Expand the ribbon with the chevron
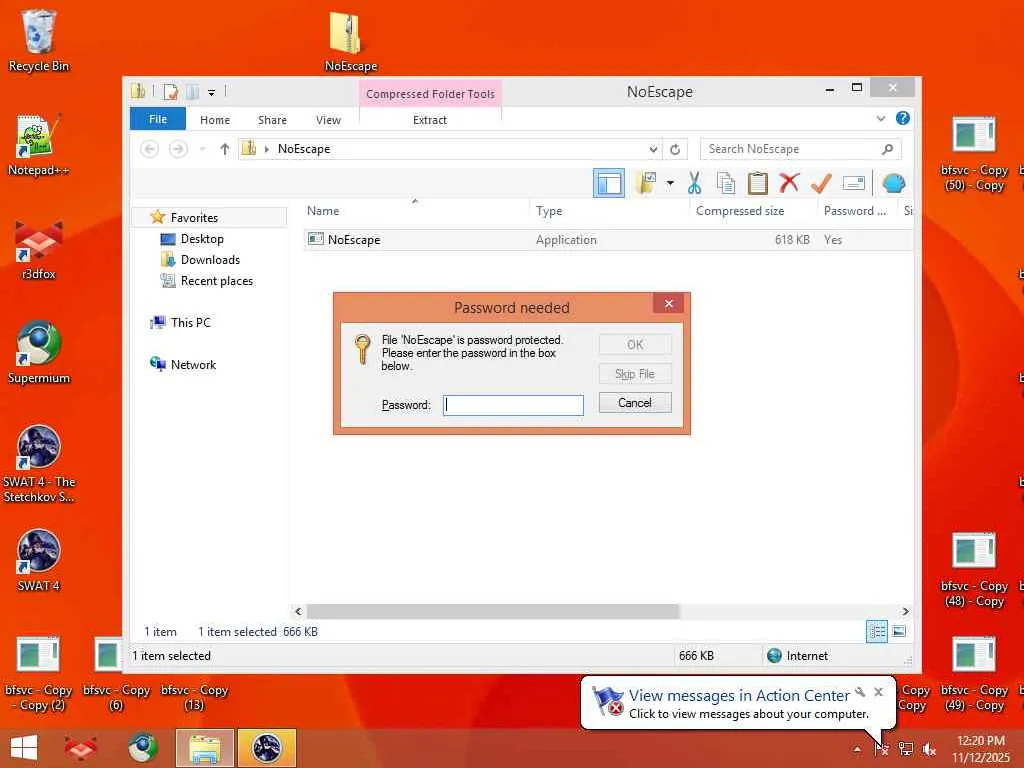 point(881,119)
